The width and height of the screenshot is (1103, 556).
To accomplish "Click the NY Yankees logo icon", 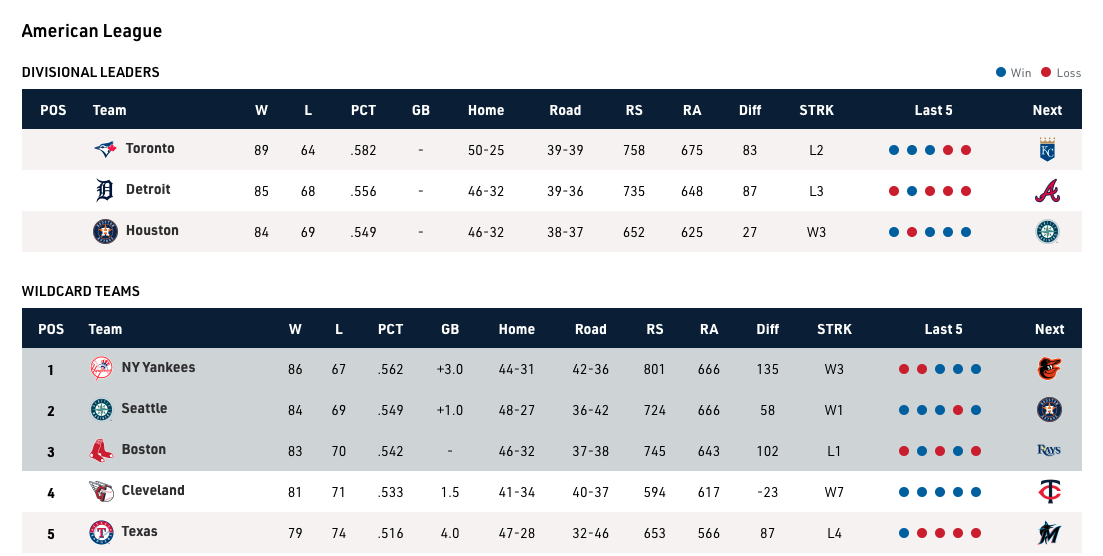I will click(101, 369).
